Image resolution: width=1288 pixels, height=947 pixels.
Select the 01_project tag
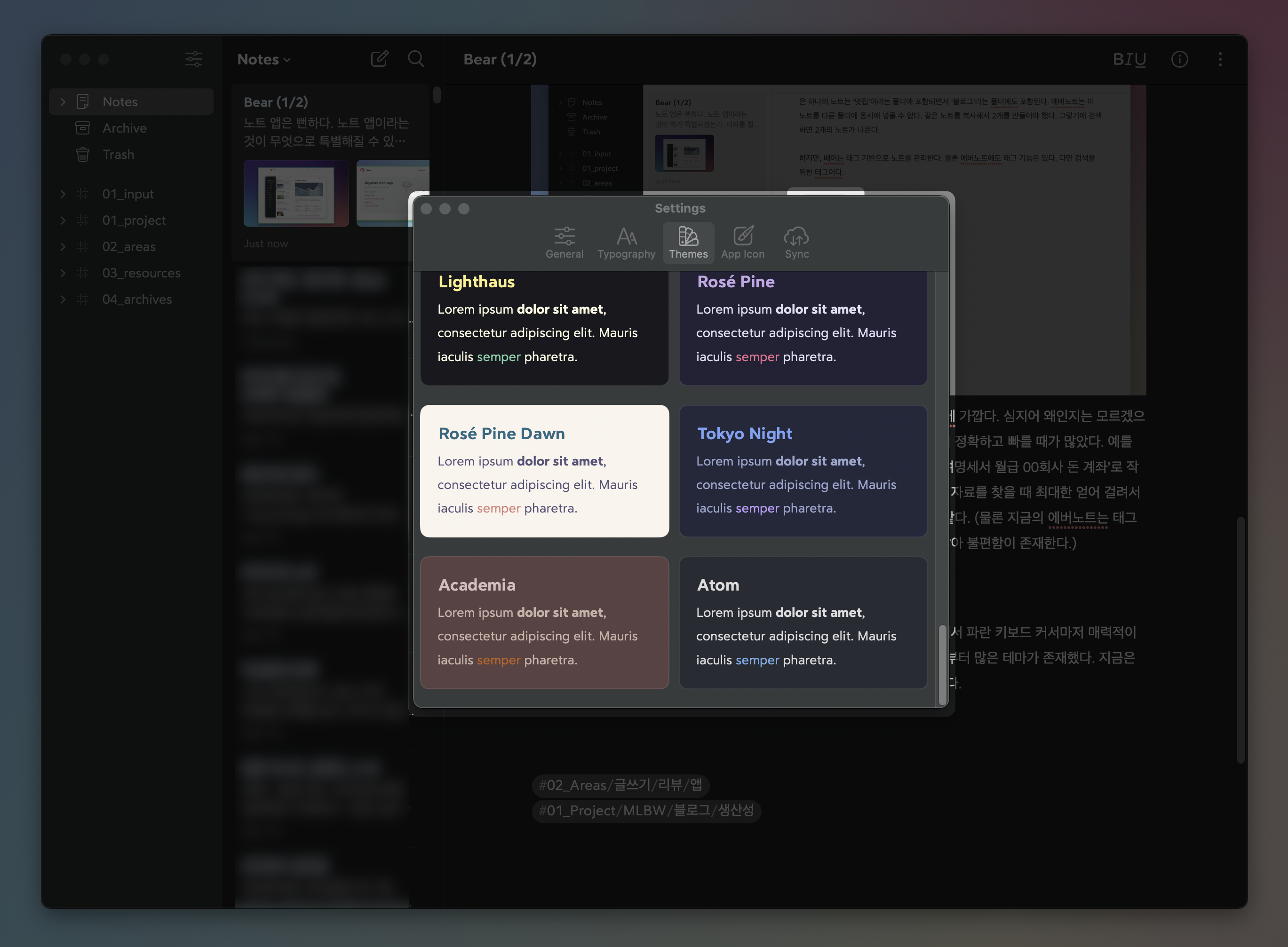tap(134, 221)
